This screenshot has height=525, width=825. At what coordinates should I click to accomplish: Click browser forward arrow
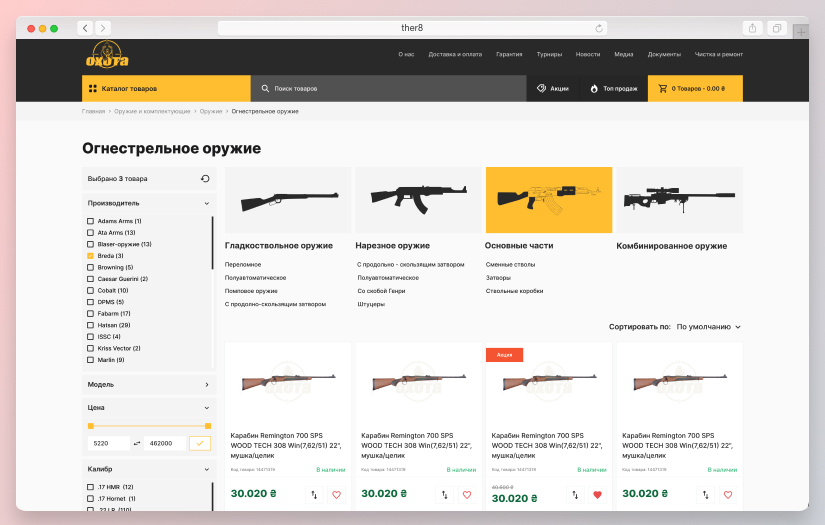[x=103, y=28]
